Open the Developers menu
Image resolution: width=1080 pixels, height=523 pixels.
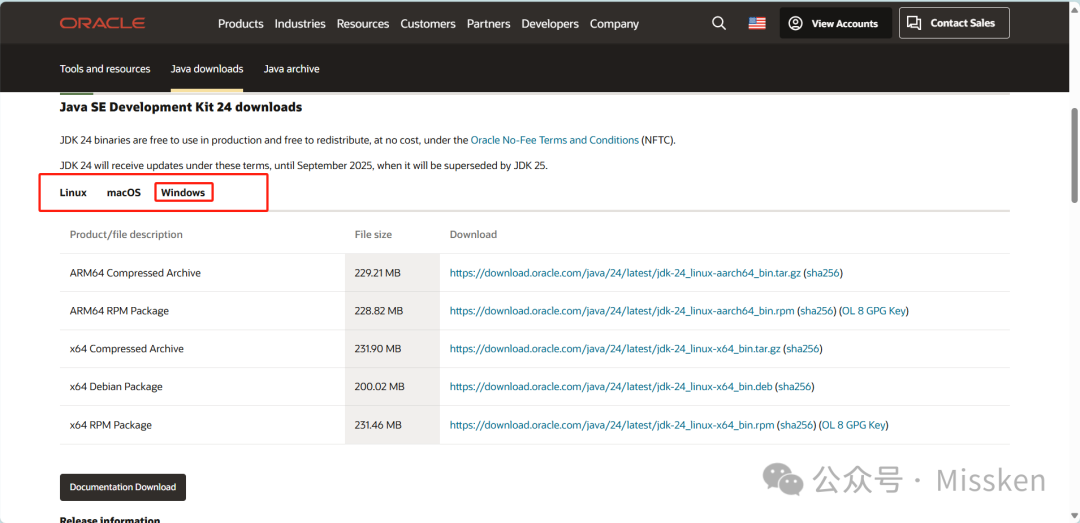(550, 23)
